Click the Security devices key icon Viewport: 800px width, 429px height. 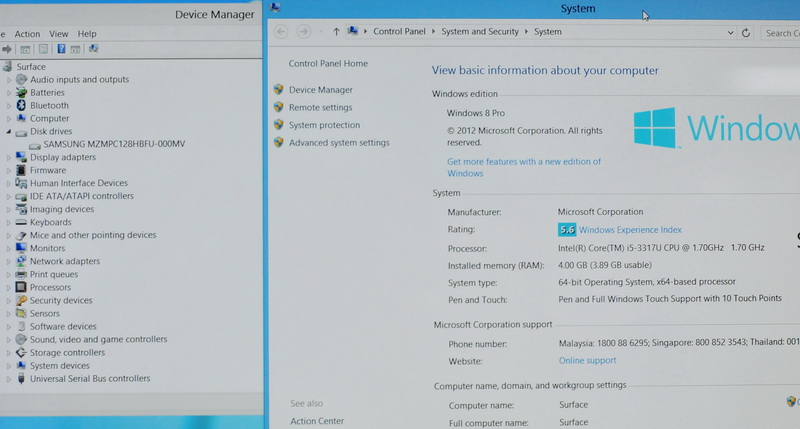tap(21, 300)
